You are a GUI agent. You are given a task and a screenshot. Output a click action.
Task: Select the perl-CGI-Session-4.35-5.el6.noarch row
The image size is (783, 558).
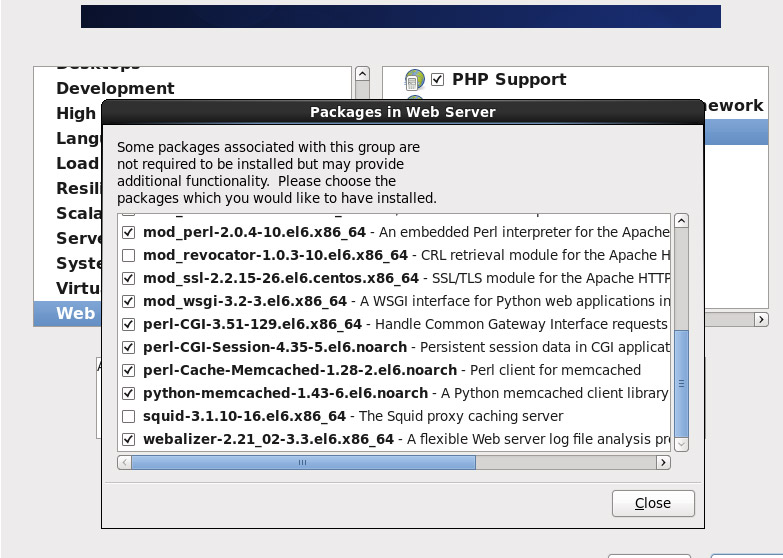pos(394,347)
